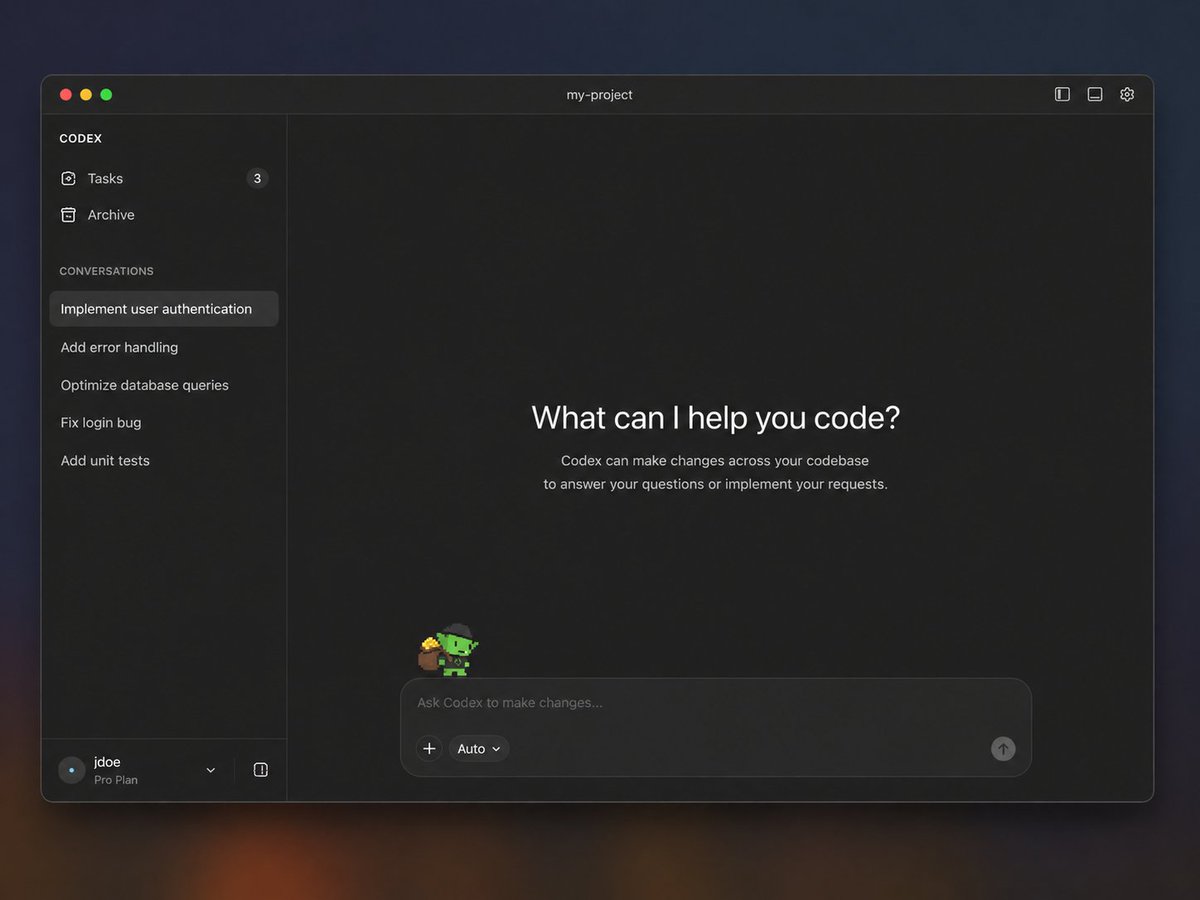This screenshot has width=1200, height=900.
Task: Minimize window with yellow button
Action: [86, 95]
